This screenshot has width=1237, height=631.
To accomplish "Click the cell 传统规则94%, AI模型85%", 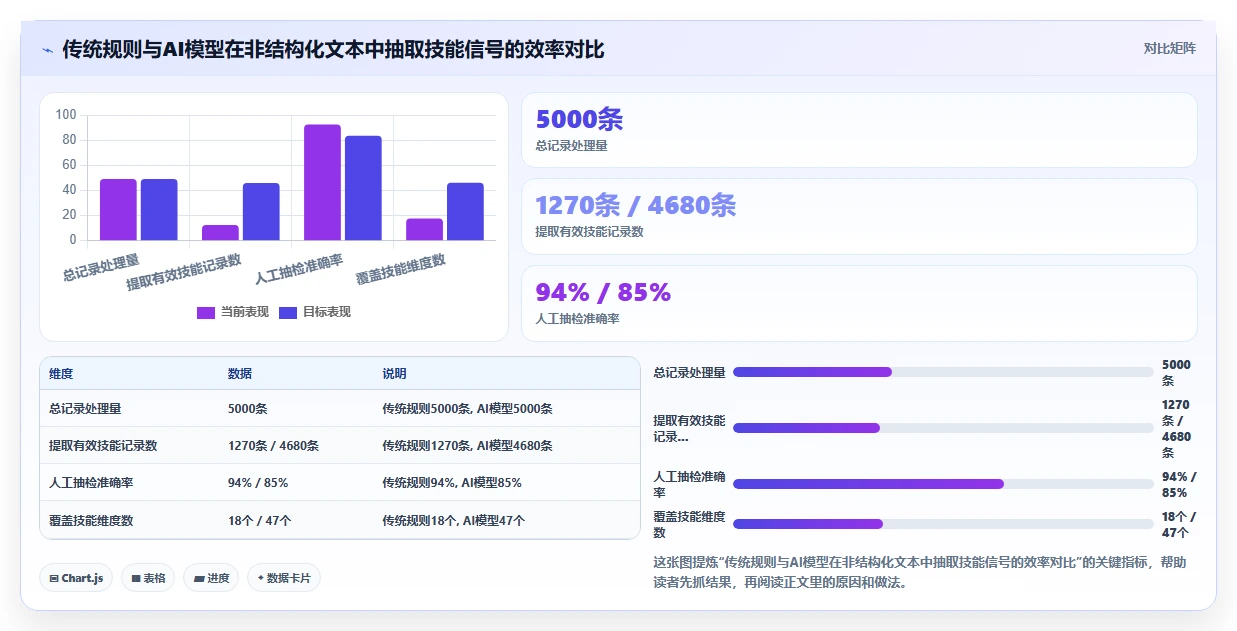I will (x=451, y=483).
